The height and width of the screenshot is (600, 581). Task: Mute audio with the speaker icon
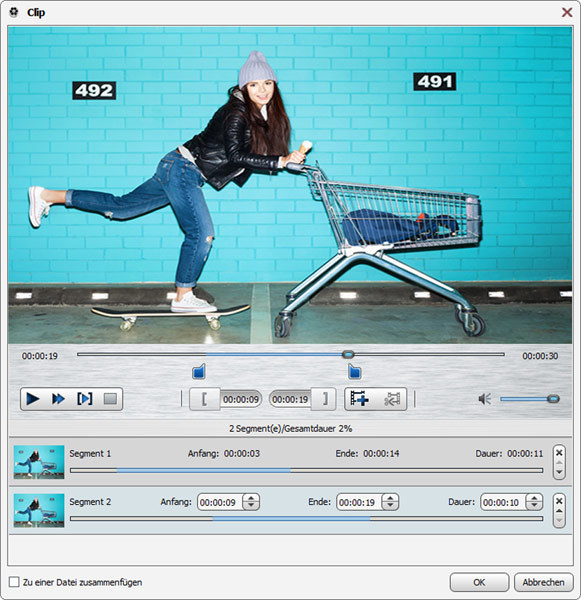485,399
